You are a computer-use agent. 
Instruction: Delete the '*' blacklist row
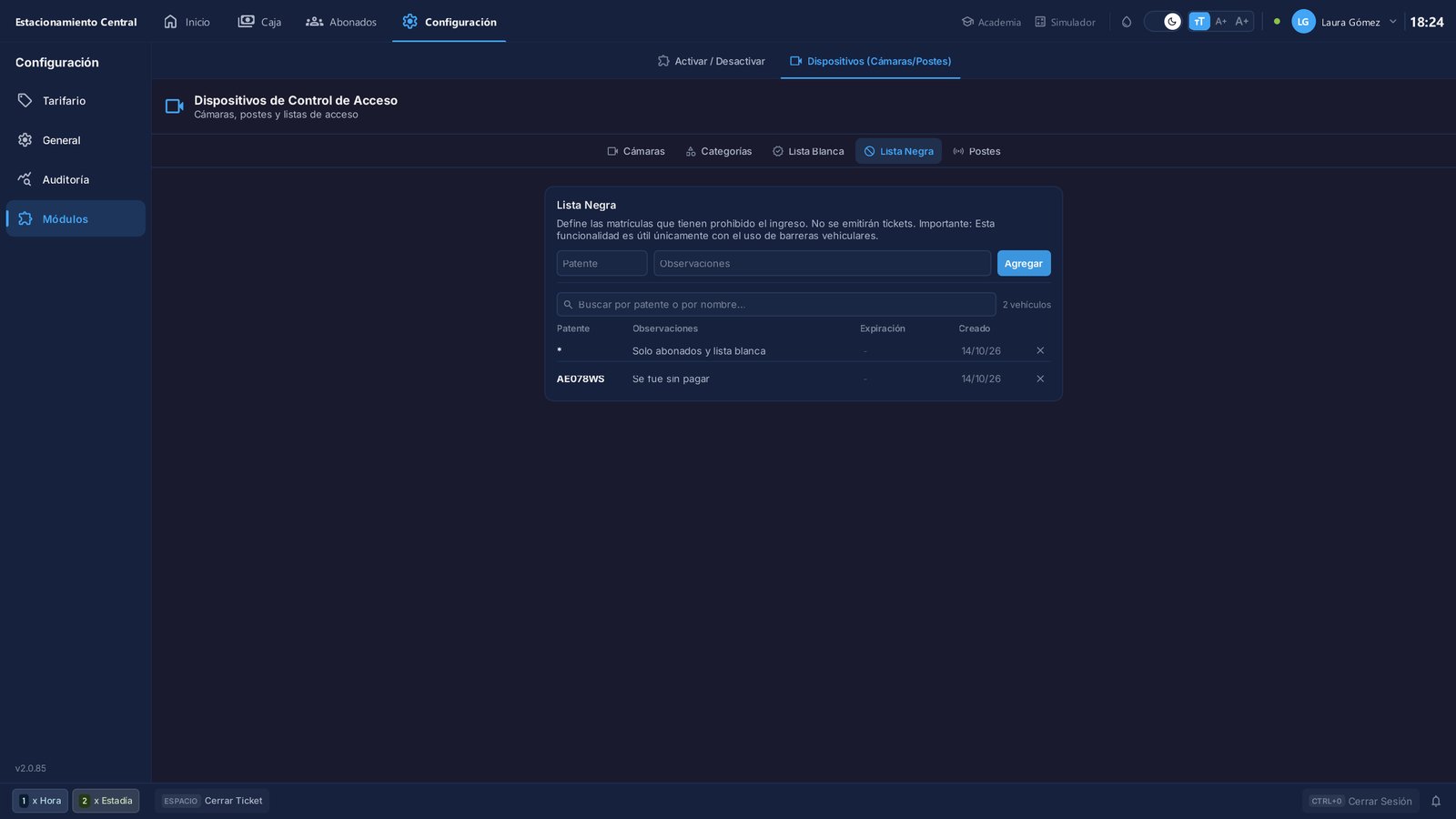coord(1040,350)
